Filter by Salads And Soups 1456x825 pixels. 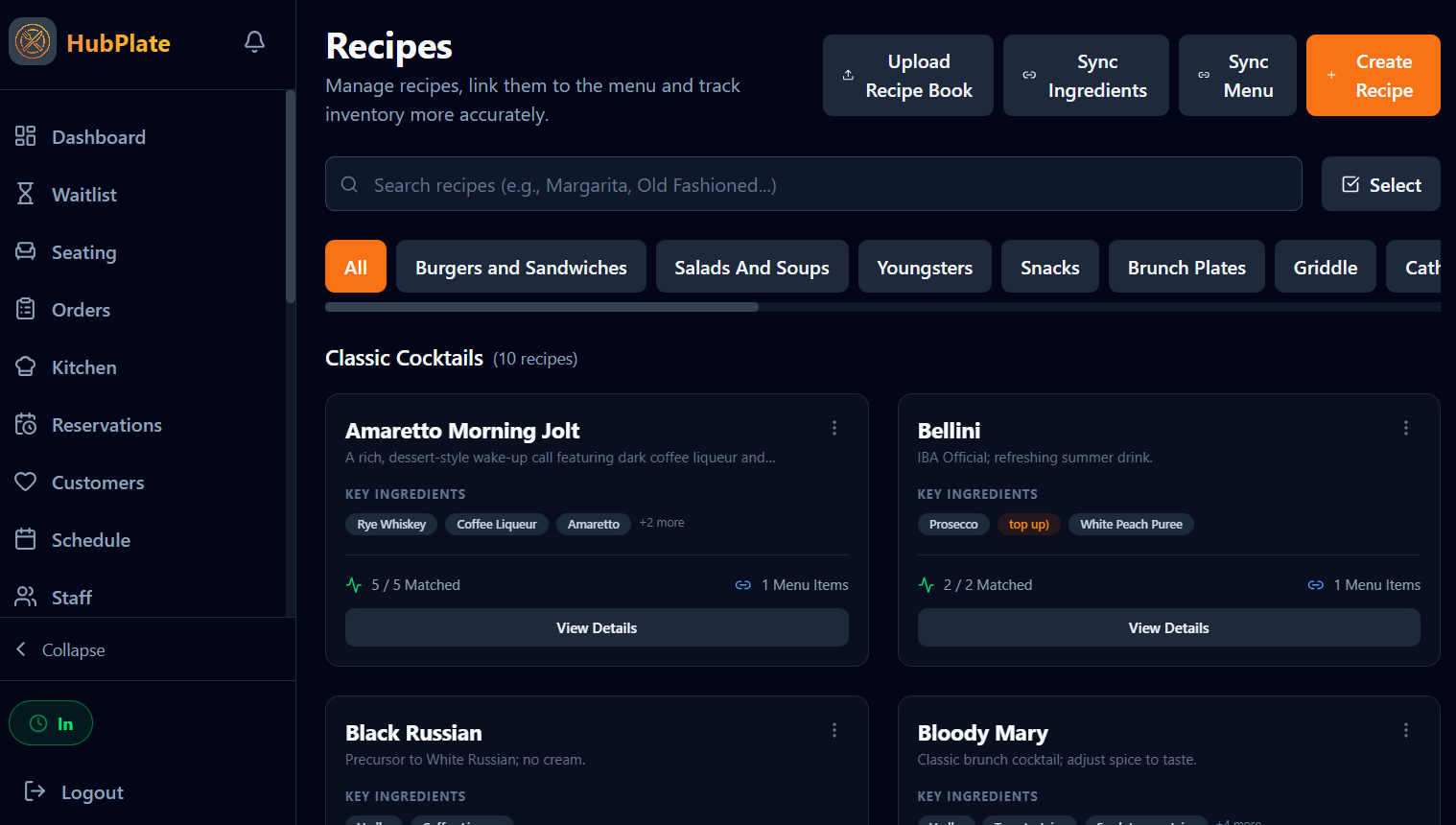tap(752, 267)
